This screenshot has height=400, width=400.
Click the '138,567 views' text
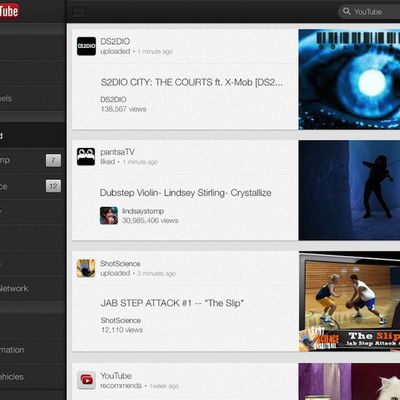[x=123, y=109]
